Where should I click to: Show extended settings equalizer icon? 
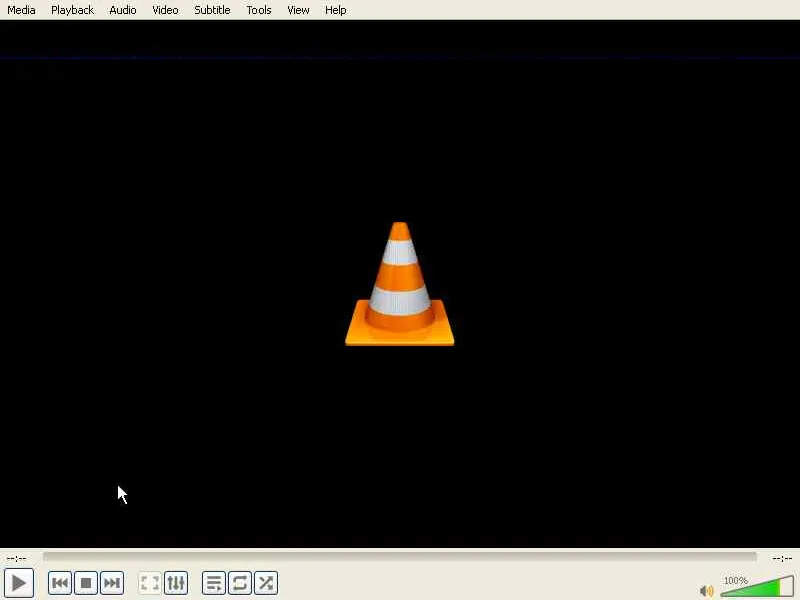coord(176,583)
